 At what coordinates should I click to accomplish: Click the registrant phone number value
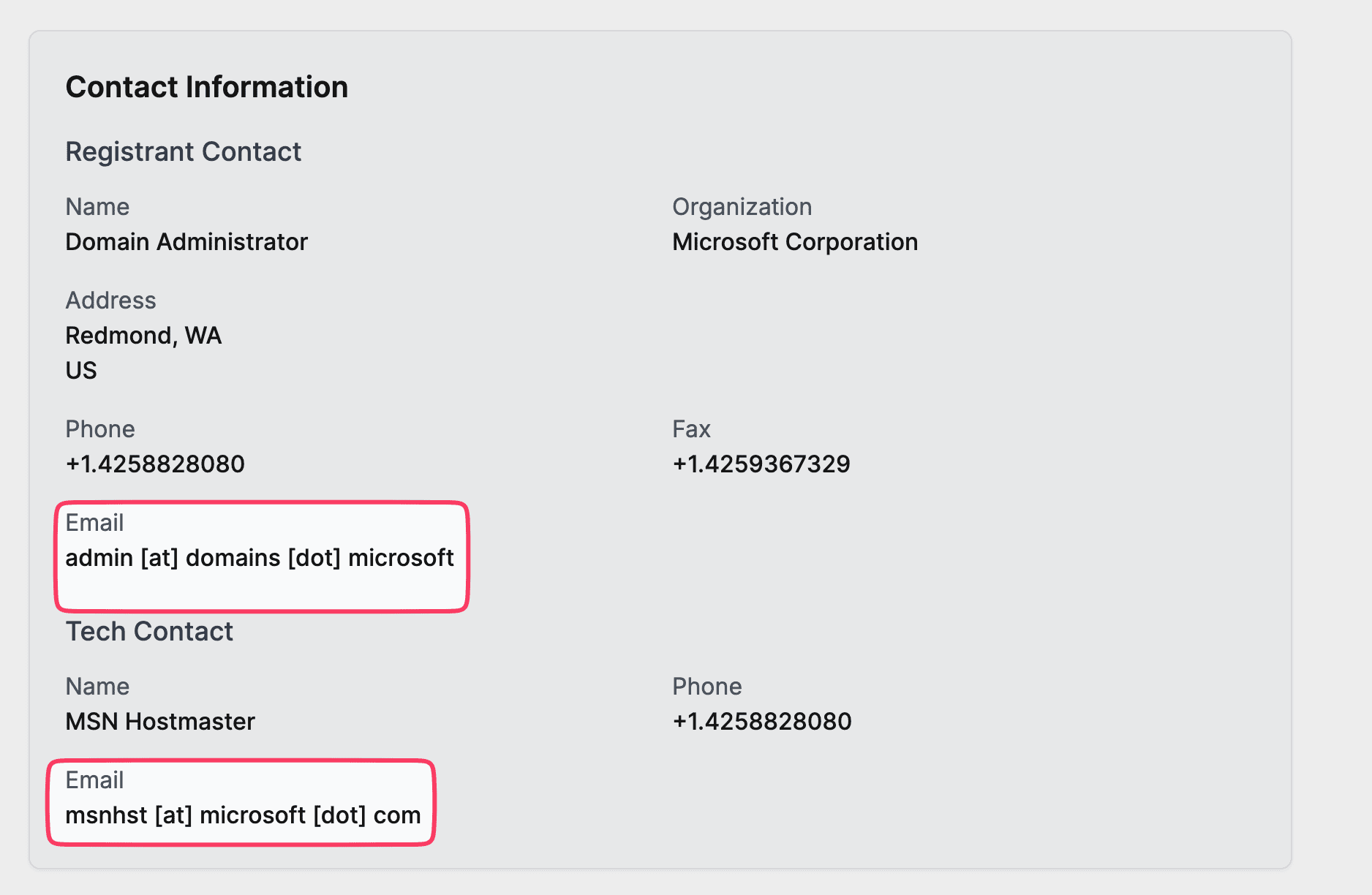155,464
